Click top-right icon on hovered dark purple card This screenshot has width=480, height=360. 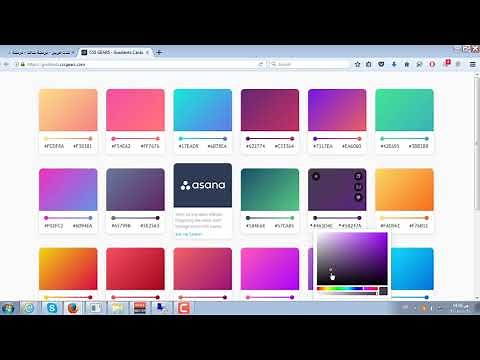click(x=358, y=176)
